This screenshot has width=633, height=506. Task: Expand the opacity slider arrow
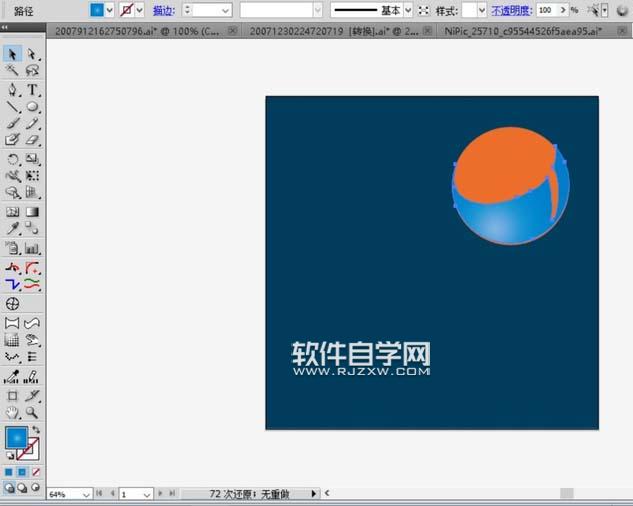point(563,10)
